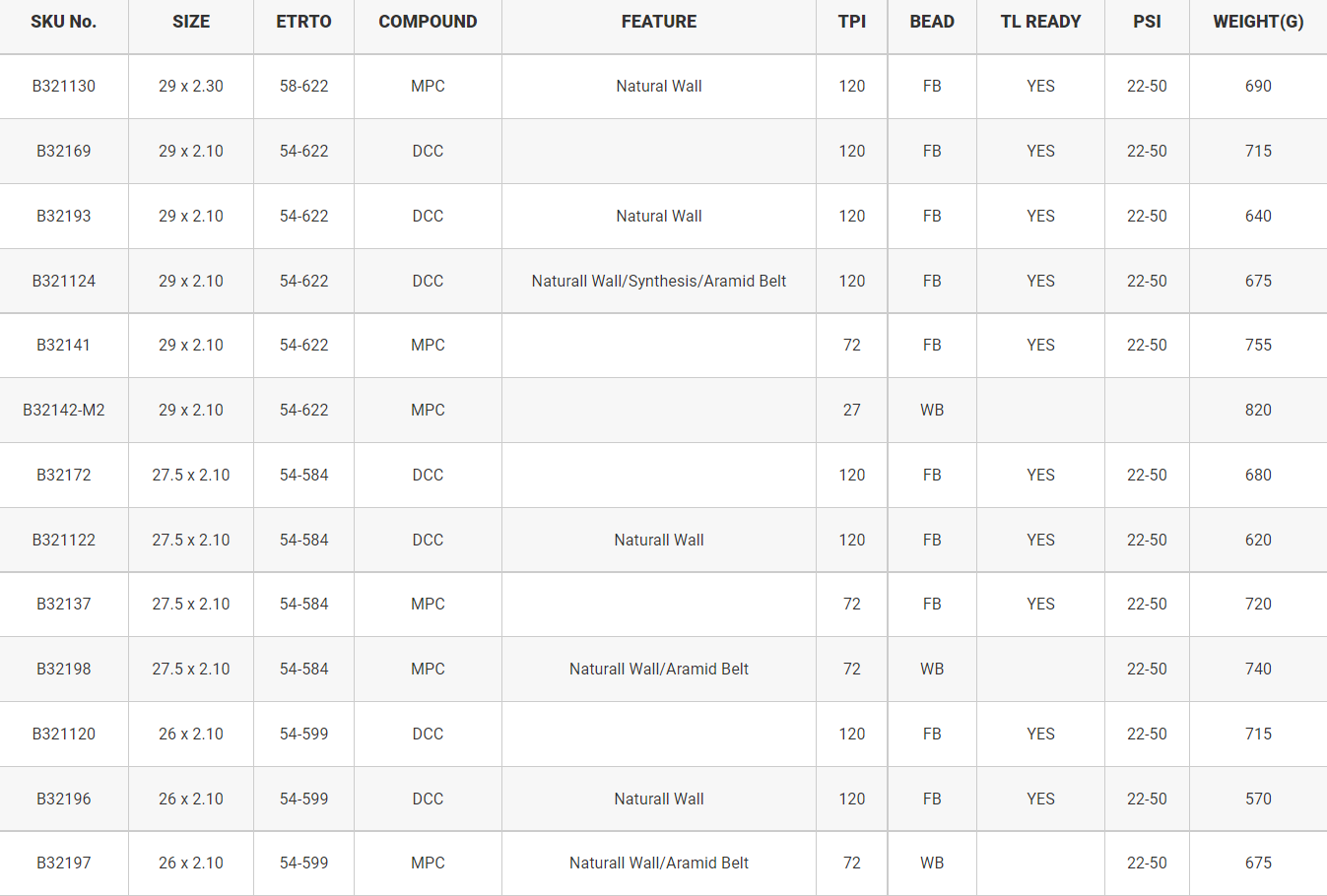Select the ETRTO column header
The width and height of the screenshot is (1327, 896).
303,22
